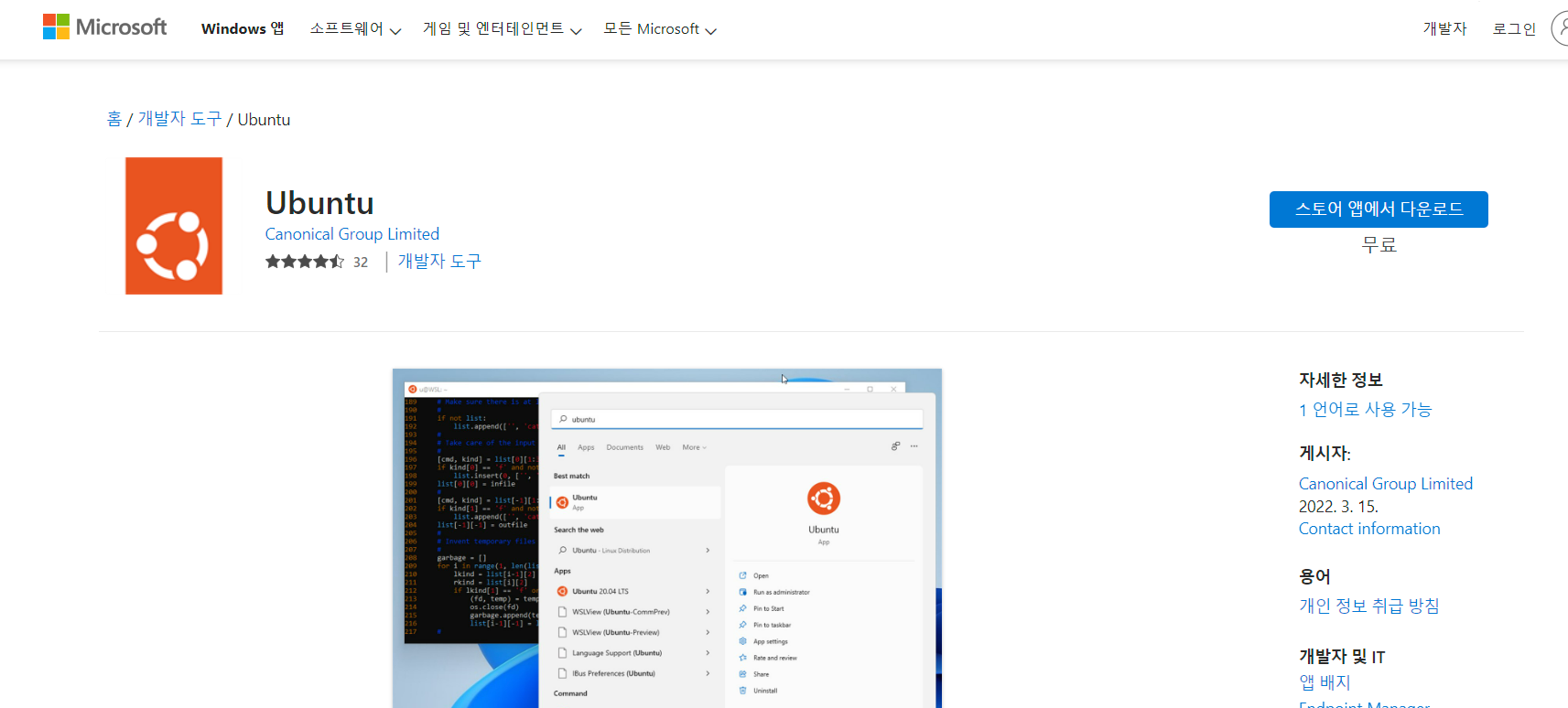The height and width of the screenshot is (708, 1568).
Task: Open the Windows 앱 link
Action: [243, 28]
